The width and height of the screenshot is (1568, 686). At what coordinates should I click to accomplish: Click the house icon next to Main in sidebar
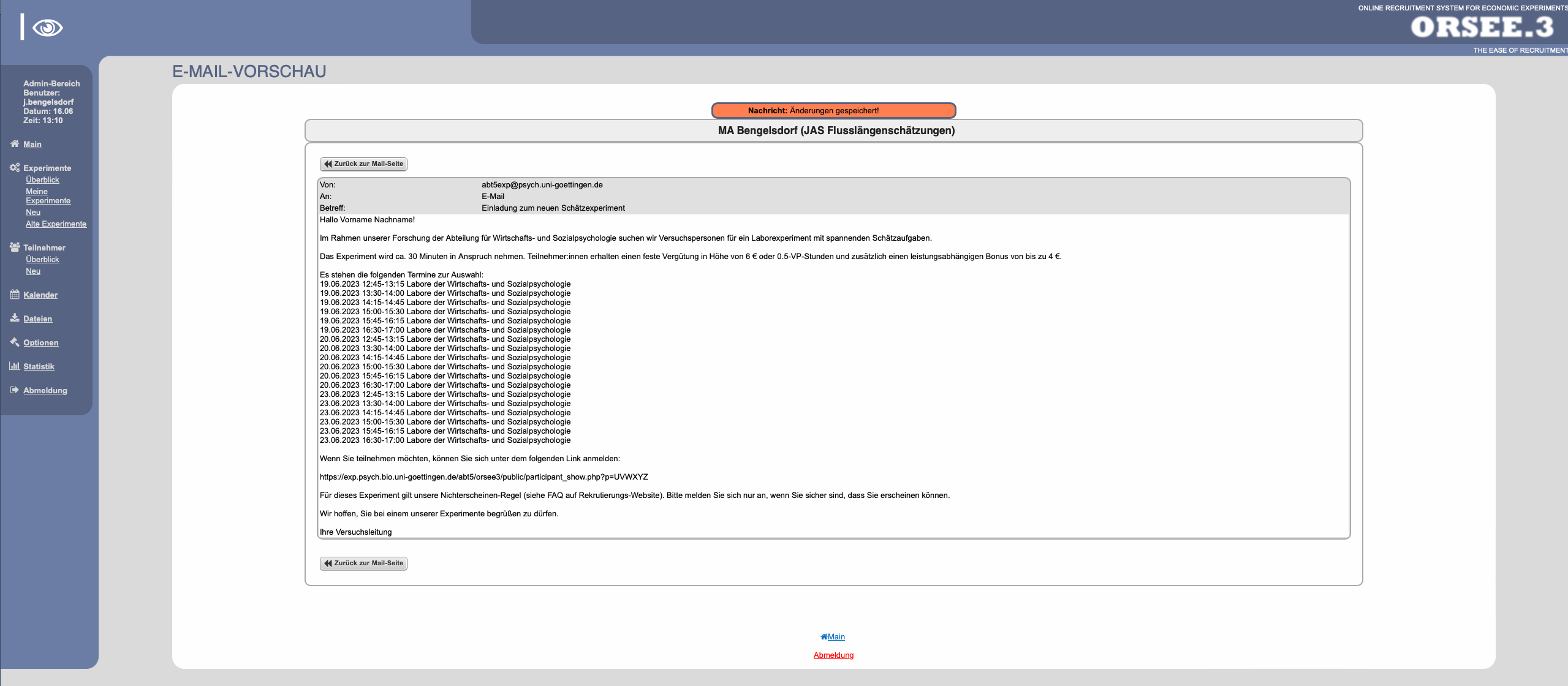pos(15,144)
